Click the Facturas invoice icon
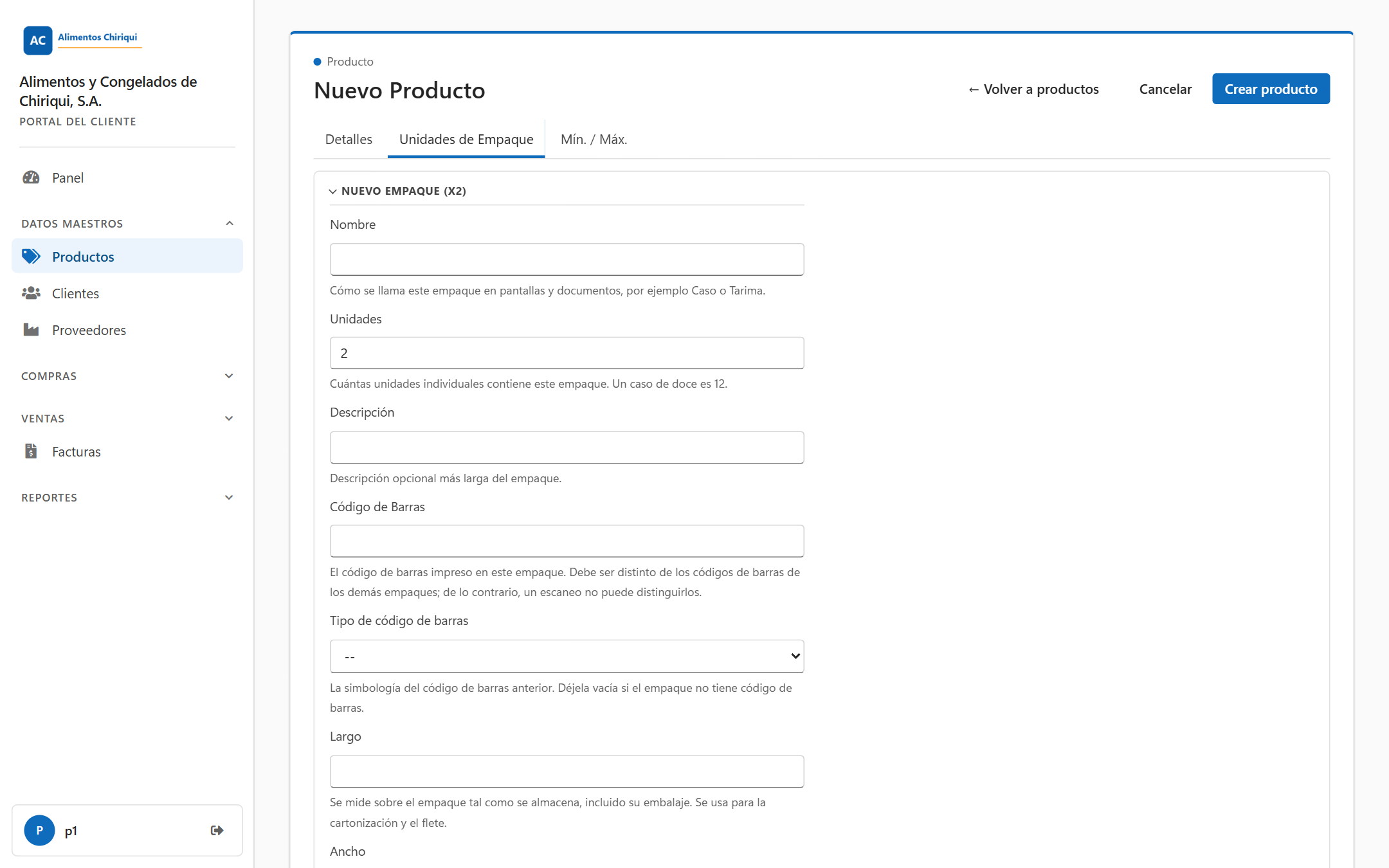 pos(31,451)
